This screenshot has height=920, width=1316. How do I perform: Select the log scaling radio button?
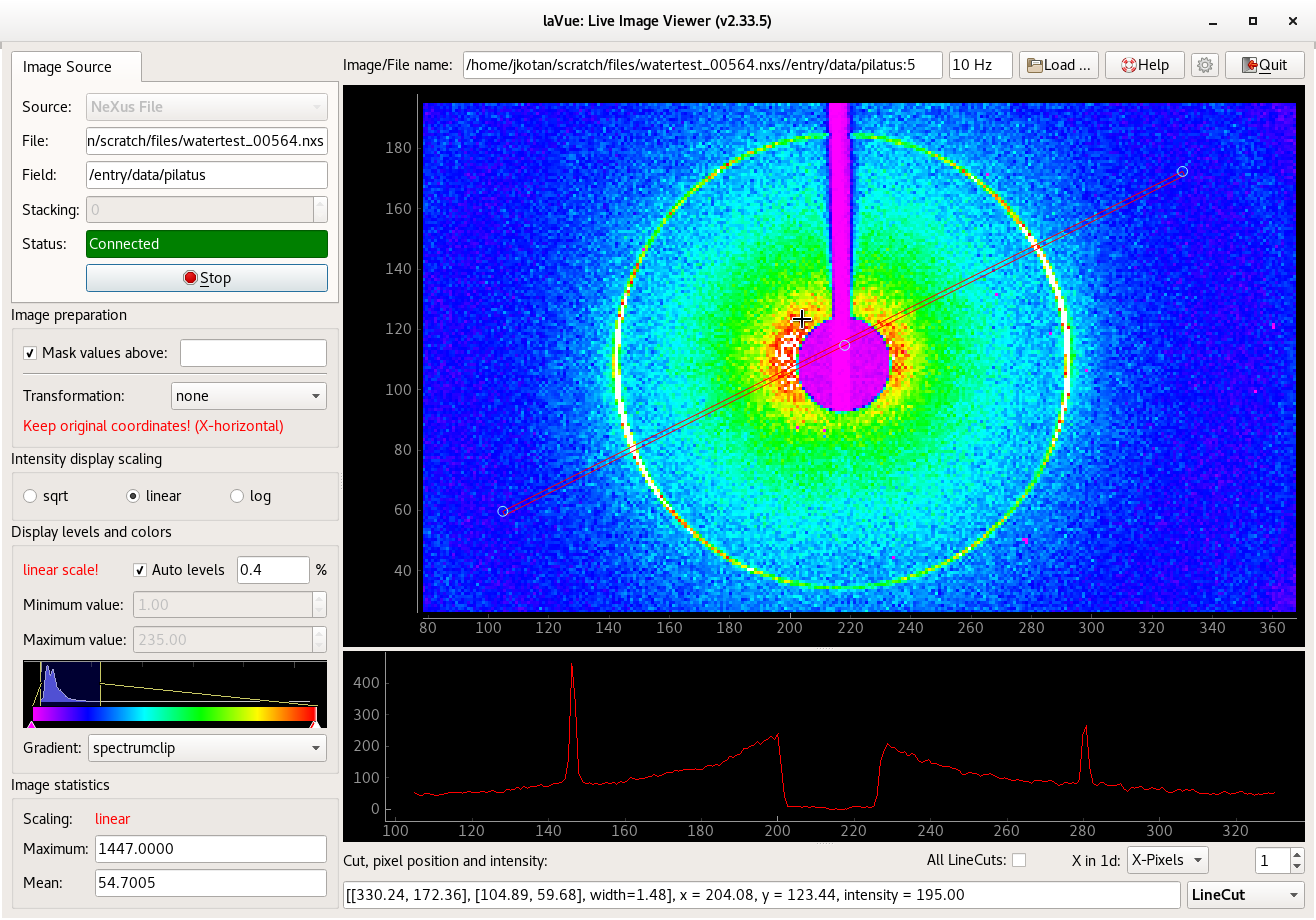click(x=237, y=496)
